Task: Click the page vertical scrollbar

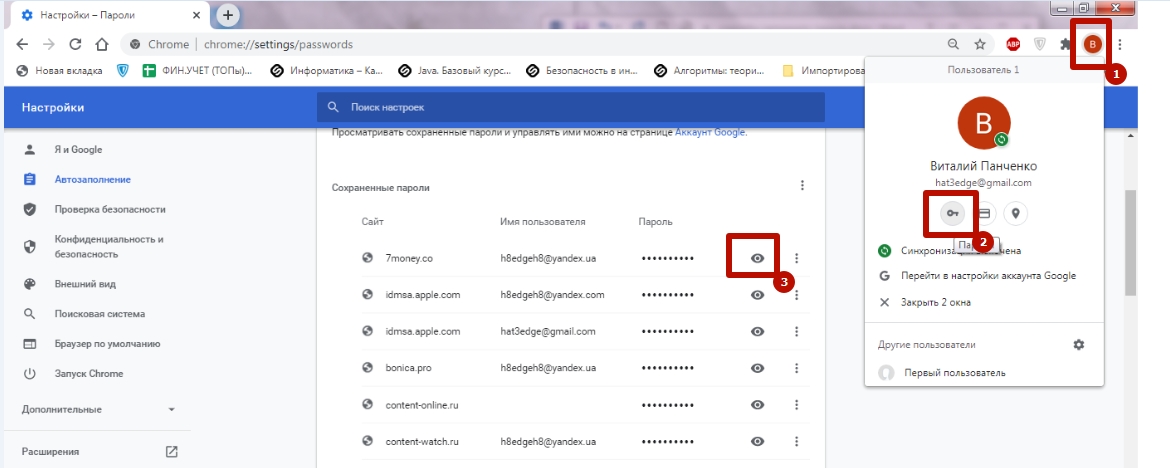Action: (1130, 240)
